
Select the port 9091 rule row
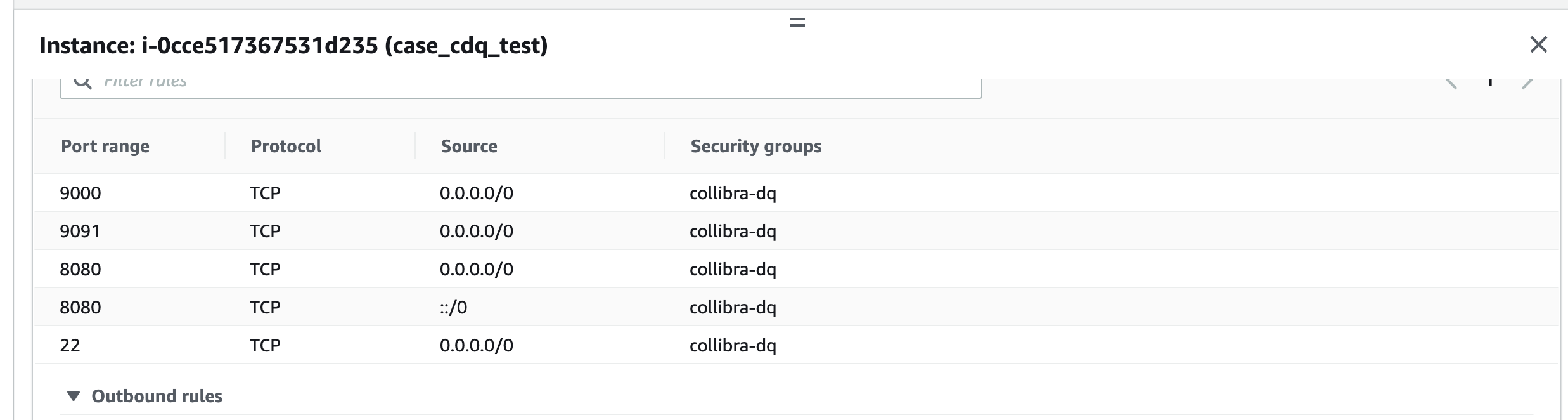797,231
